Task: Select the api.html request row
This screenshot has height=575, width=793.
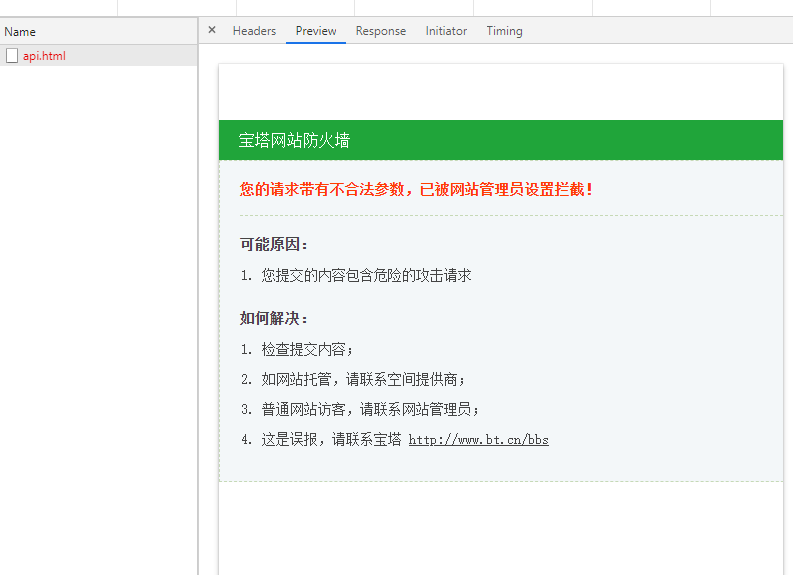Action: (99, 56)
